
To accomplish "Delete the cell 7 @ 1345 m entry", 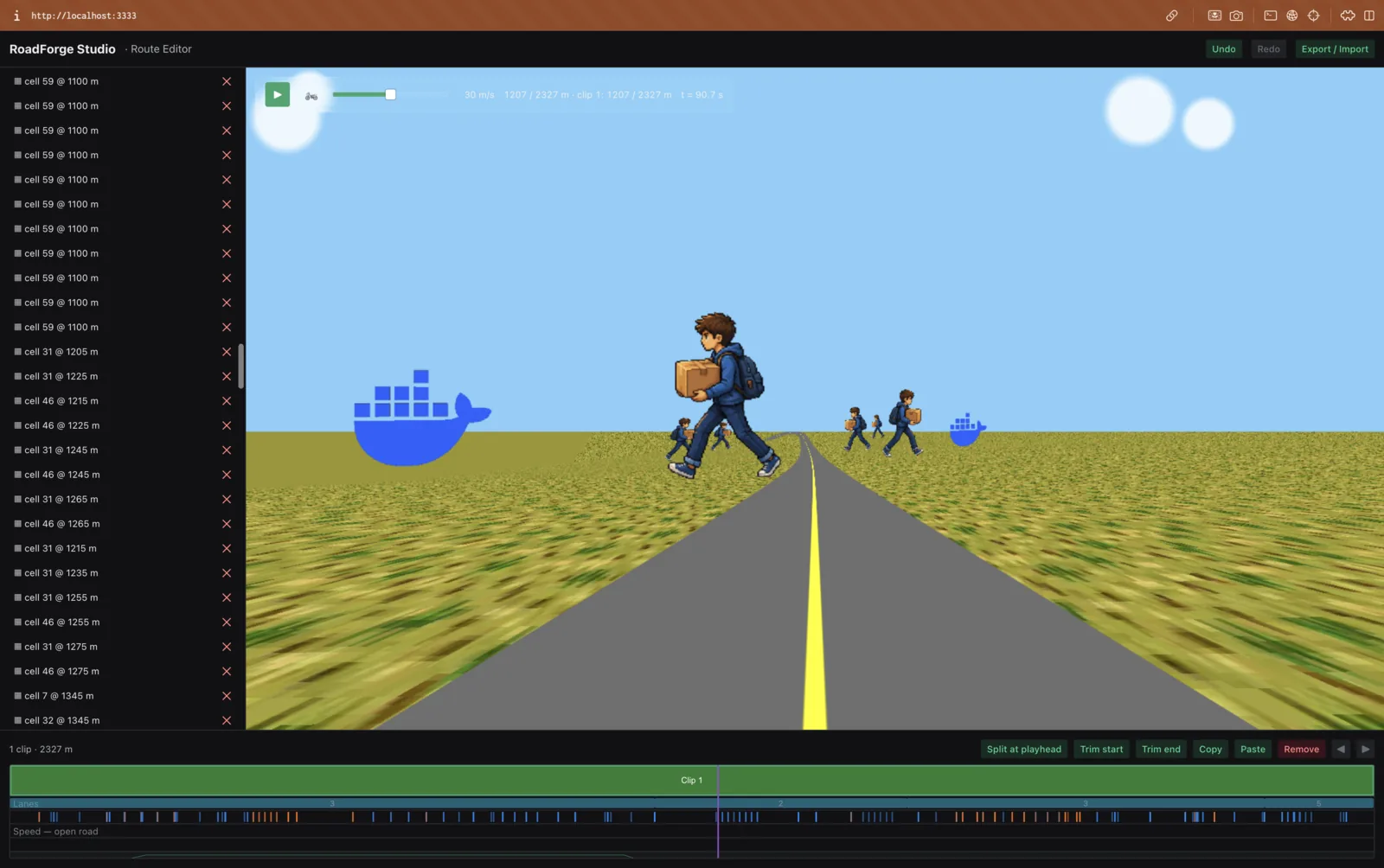I will (x=227, y=696).
